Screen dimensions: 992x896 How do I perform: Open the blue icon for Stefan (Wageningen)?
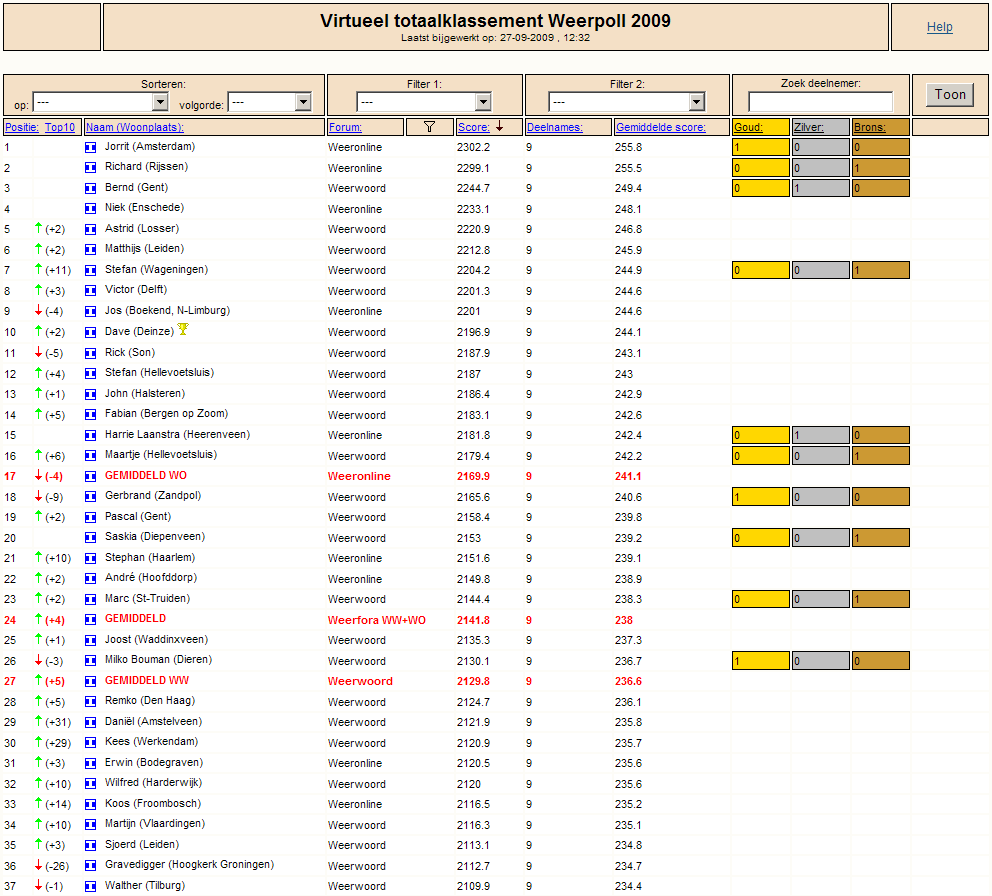(x=90, y=270)
